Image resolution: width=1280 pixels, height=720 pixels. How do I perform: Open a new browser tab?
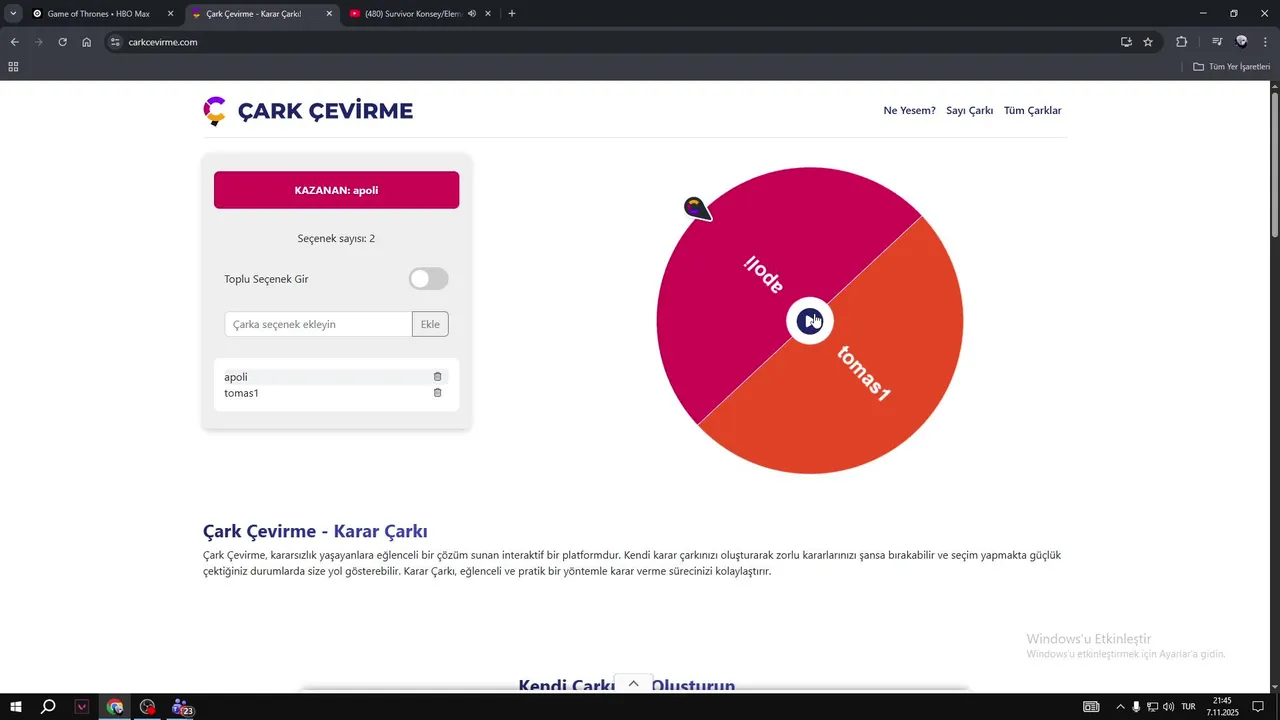pyautogui.click(x=512, y=14)
